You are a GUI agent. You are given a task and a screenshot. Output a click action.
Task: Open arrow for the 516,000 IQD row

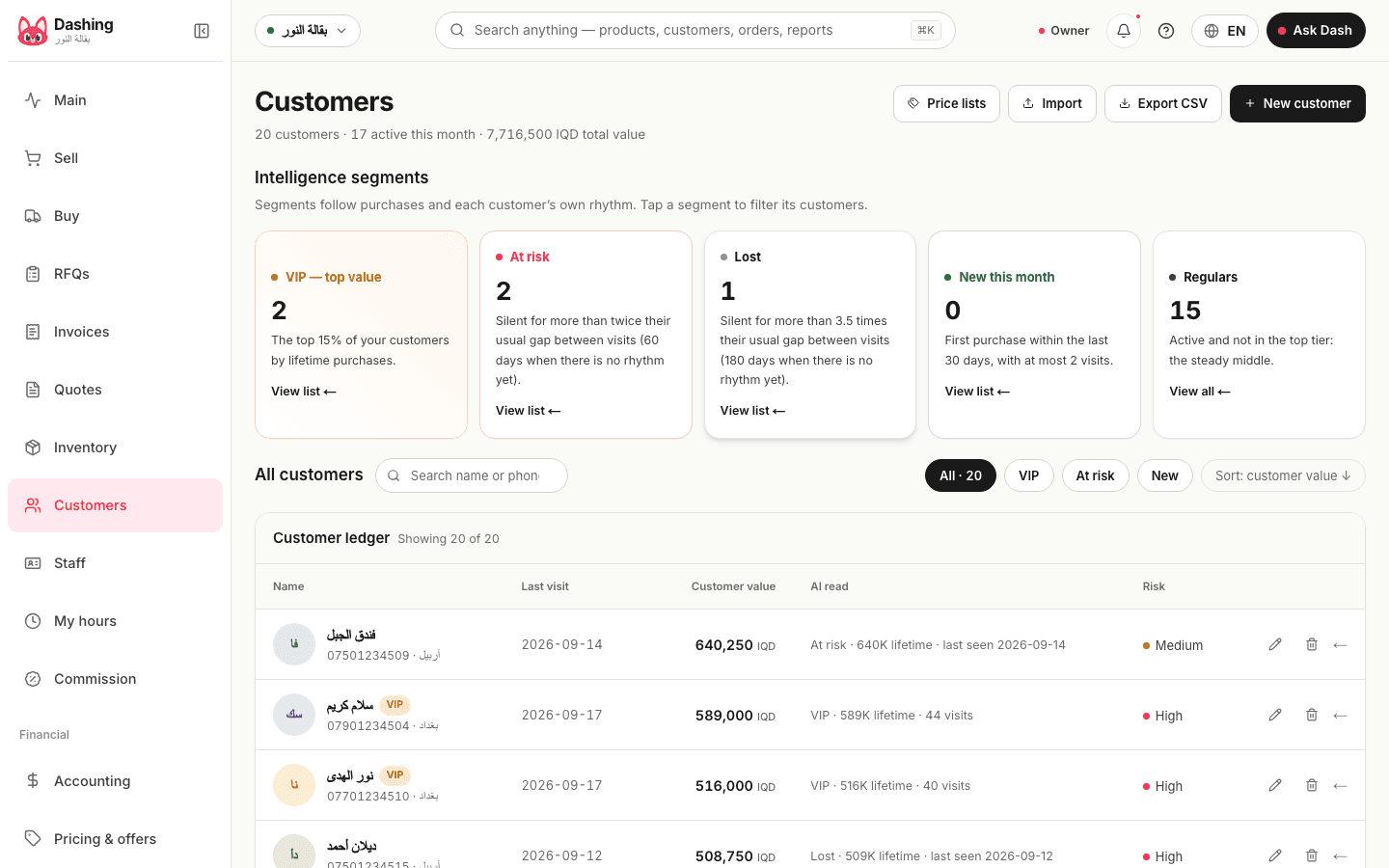tap(1340, 786)
